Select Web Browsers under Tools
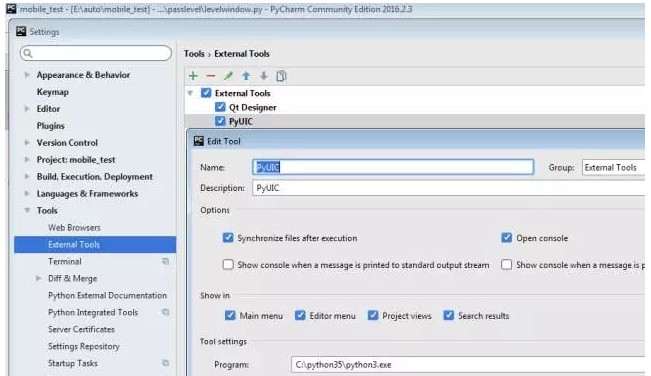The image size is (651, 376). (x=74, y=227)
